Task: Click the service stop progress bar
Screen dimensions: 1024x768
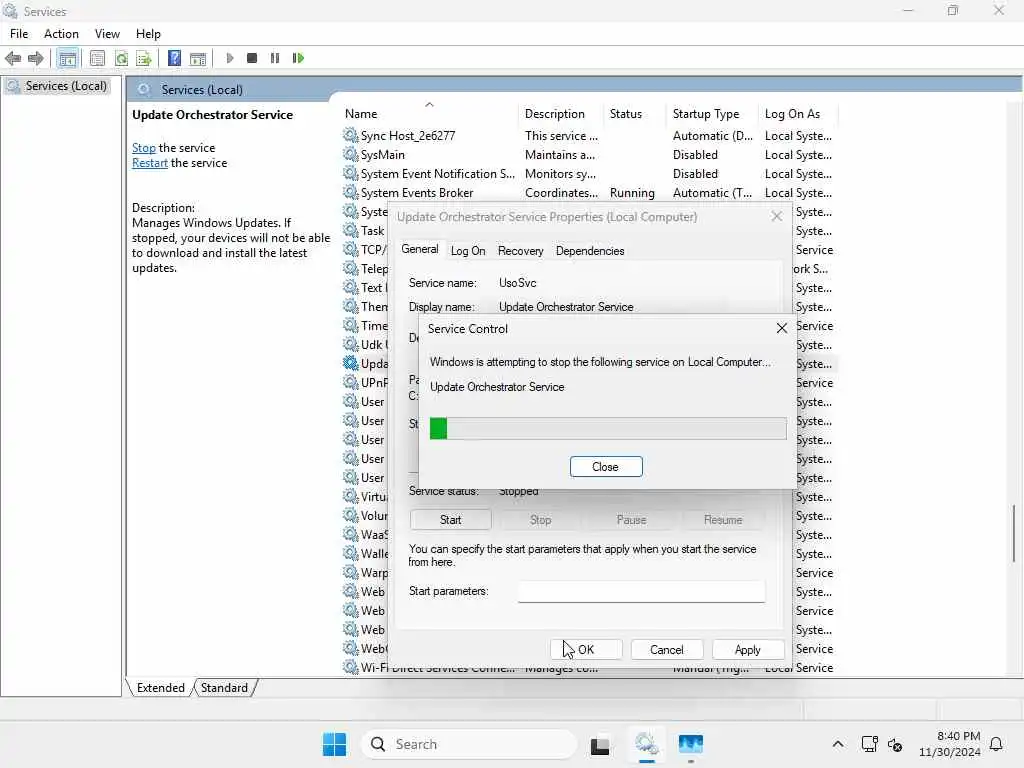Action: (608, 428)
